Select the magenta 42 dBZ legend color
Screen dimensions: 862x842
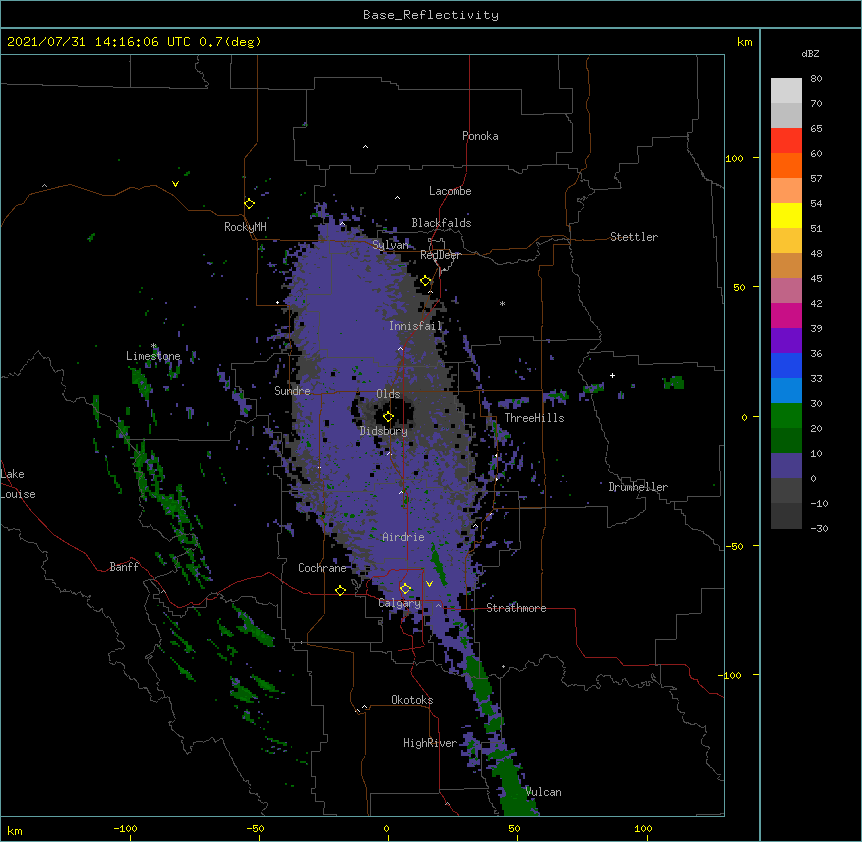click(786, 315)
